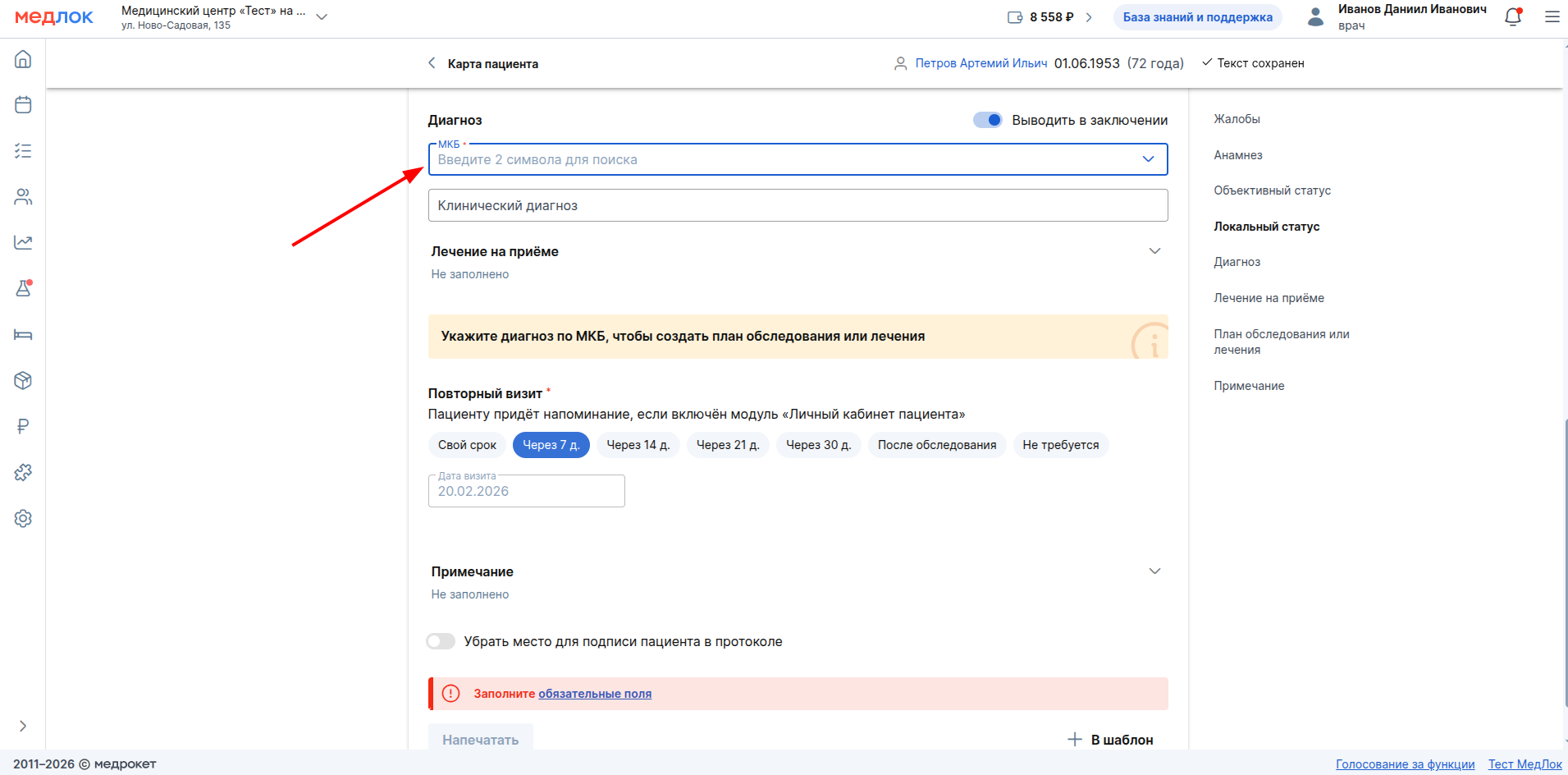
Task: Open the analytics chart icon
Action: click(23, 242)
